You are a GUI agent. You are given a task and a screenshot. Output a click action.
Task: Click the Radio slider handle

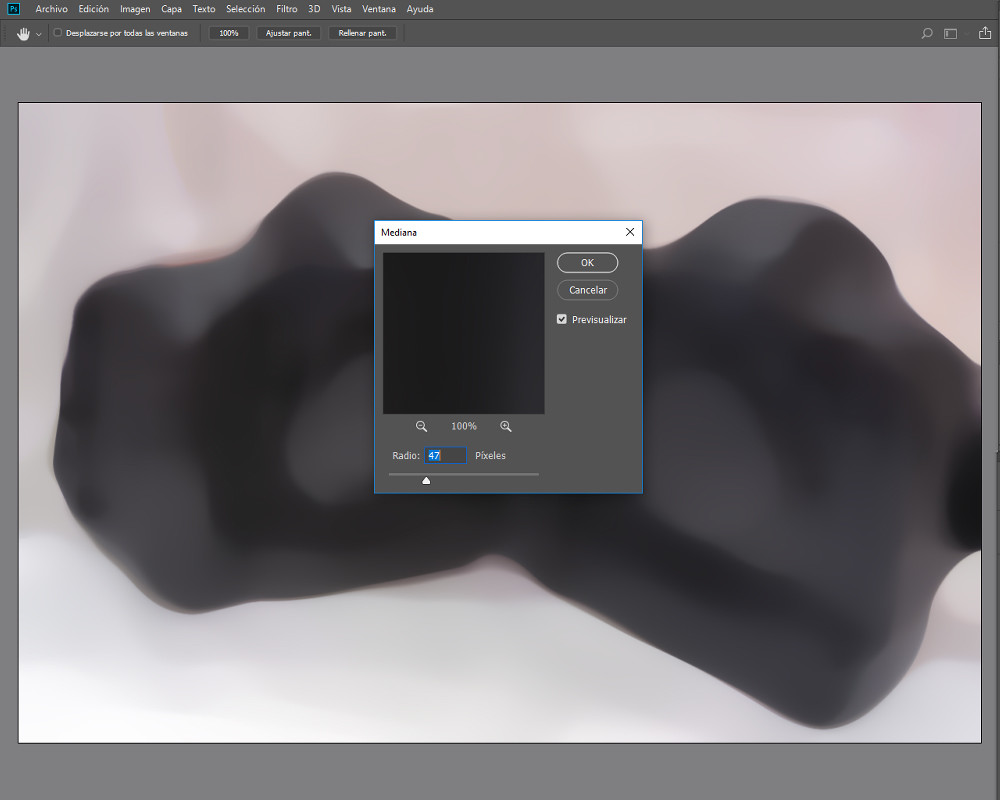click(426, 480)
